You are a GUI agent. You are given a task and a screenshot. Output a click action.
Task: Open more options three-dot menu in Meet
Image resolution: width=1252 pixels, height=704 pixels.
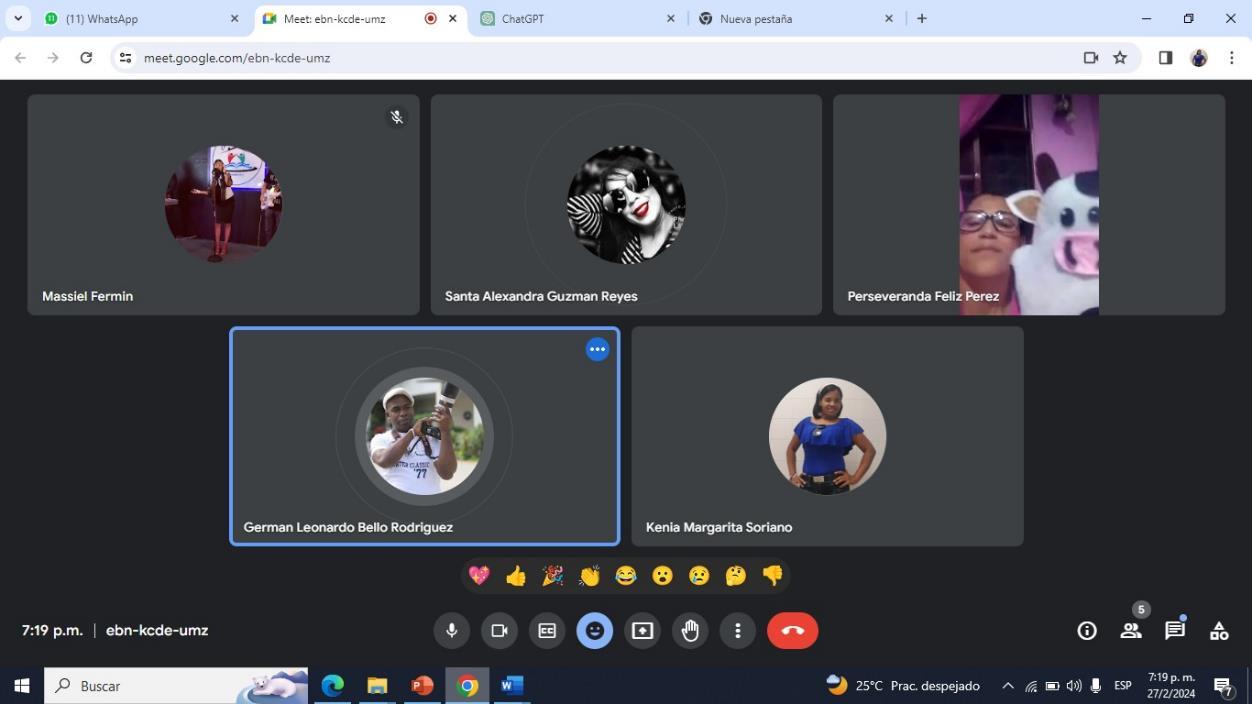click(738, 631)
